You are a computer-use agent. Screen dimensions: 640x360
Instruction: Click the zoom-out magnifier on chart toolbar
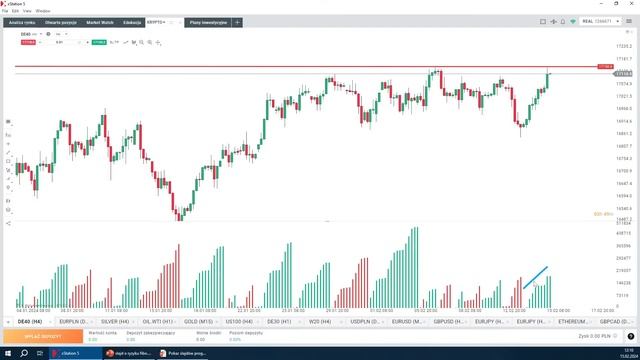[142, 42]
